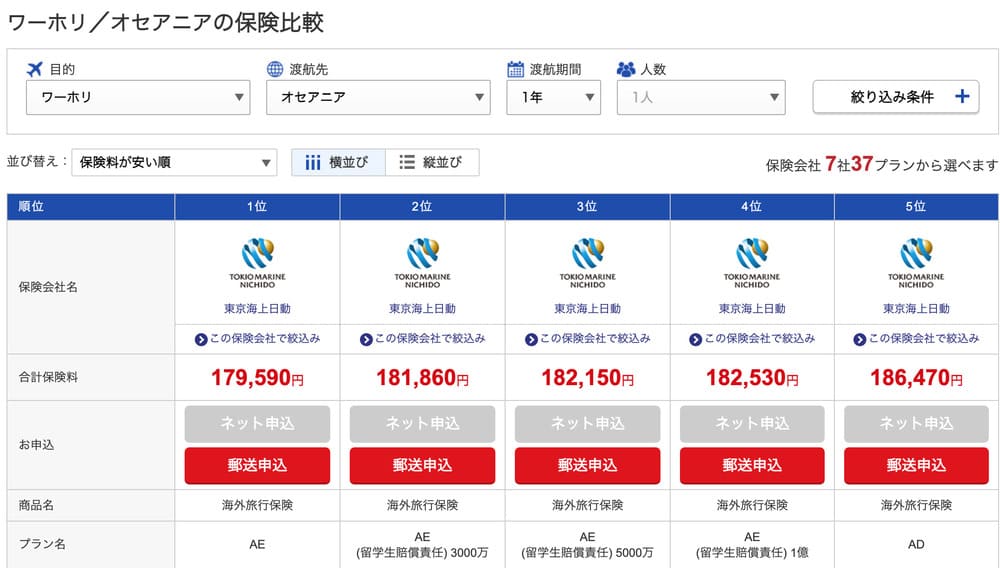1000x568 pixels.
Task: Open 東京海上日動 link in the 3位 column
Action: pos(587,309)
